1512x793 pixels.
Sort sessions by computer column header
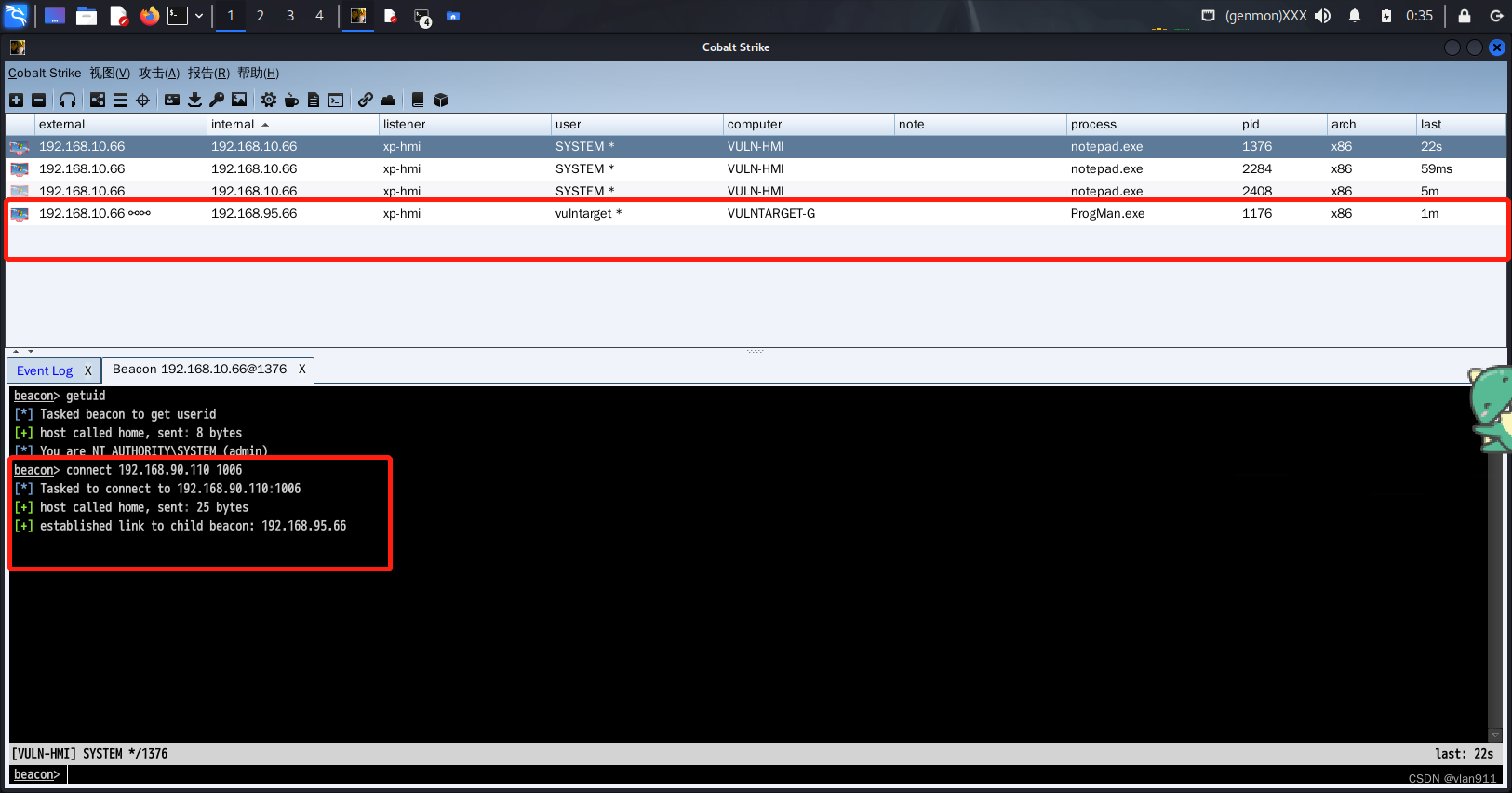coord(809,124)
